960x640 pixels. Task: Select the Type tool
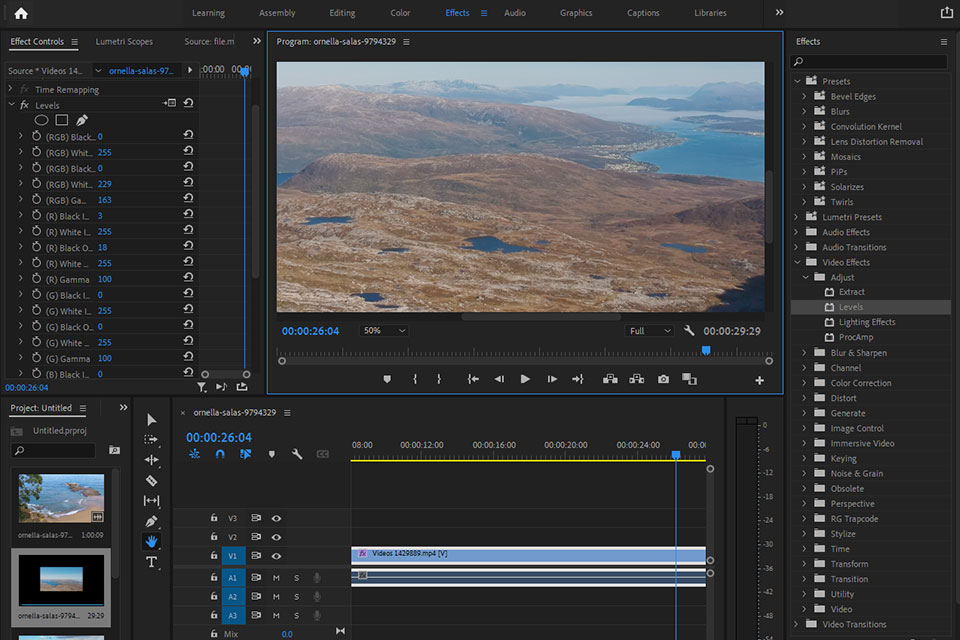click(x=152, y=562)
